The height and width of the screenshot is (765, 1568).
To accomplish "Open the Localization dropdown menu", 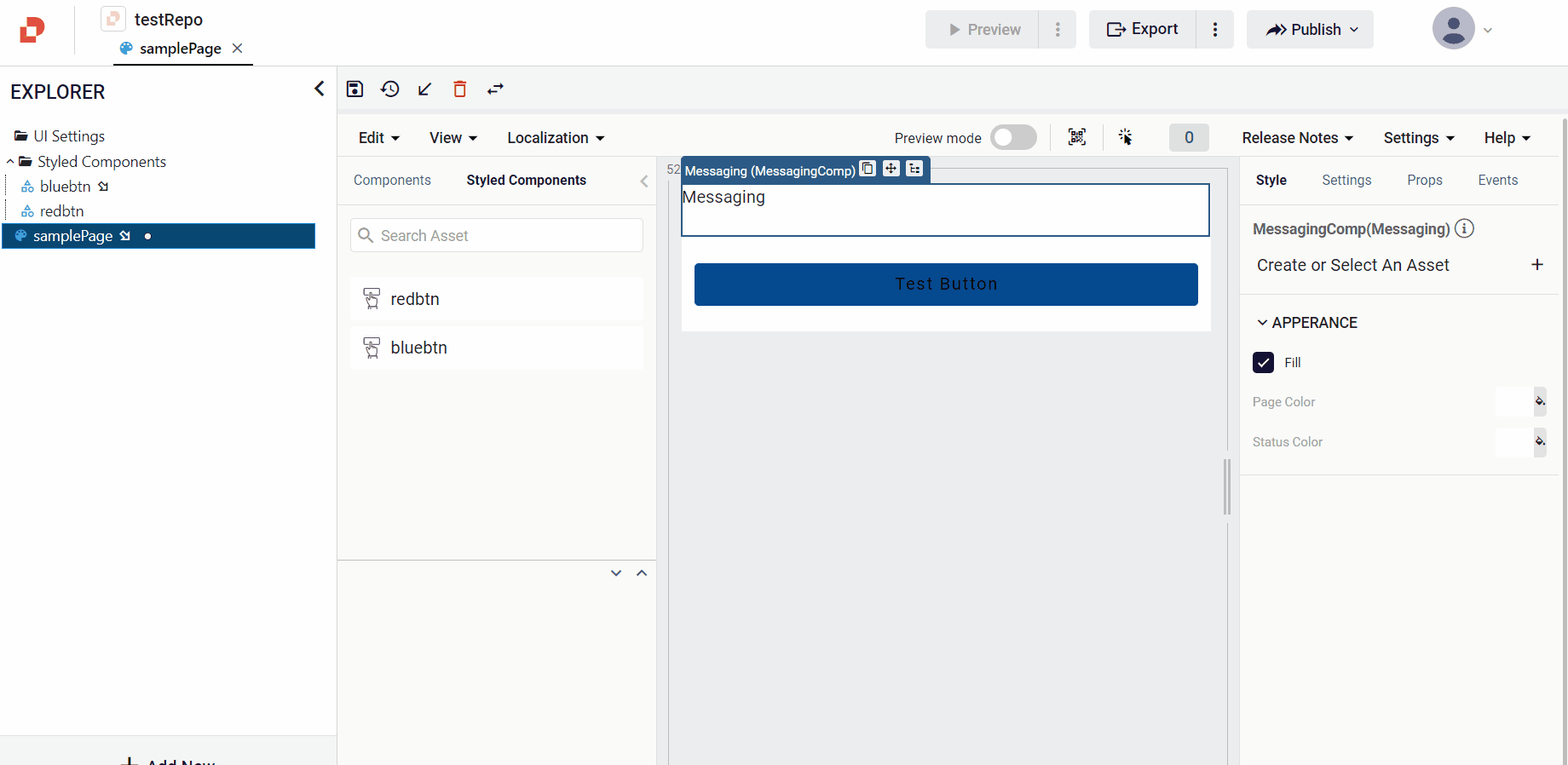I will tap(556, 138).
